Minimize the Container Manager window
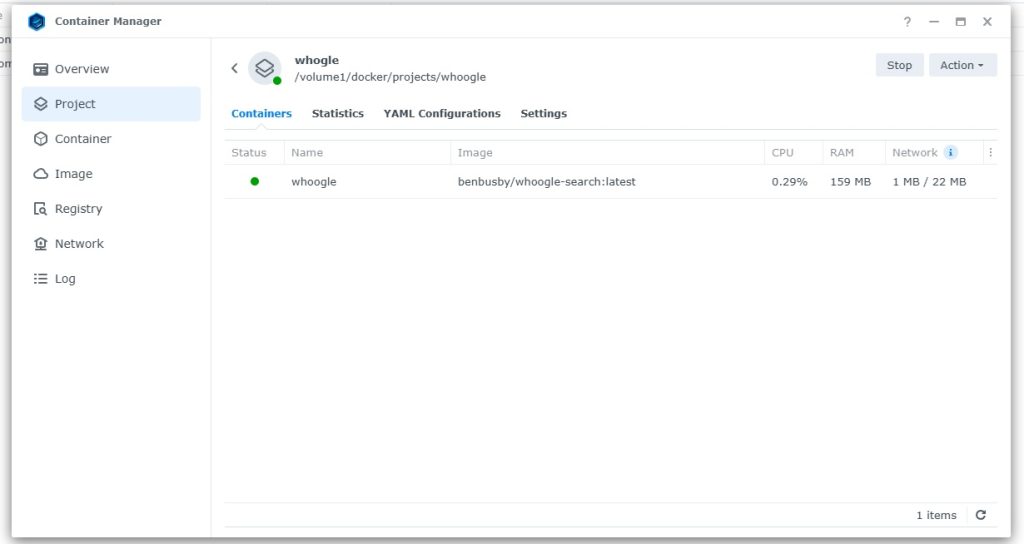The height and width of the screenshot is (544, 1024). 934,22
